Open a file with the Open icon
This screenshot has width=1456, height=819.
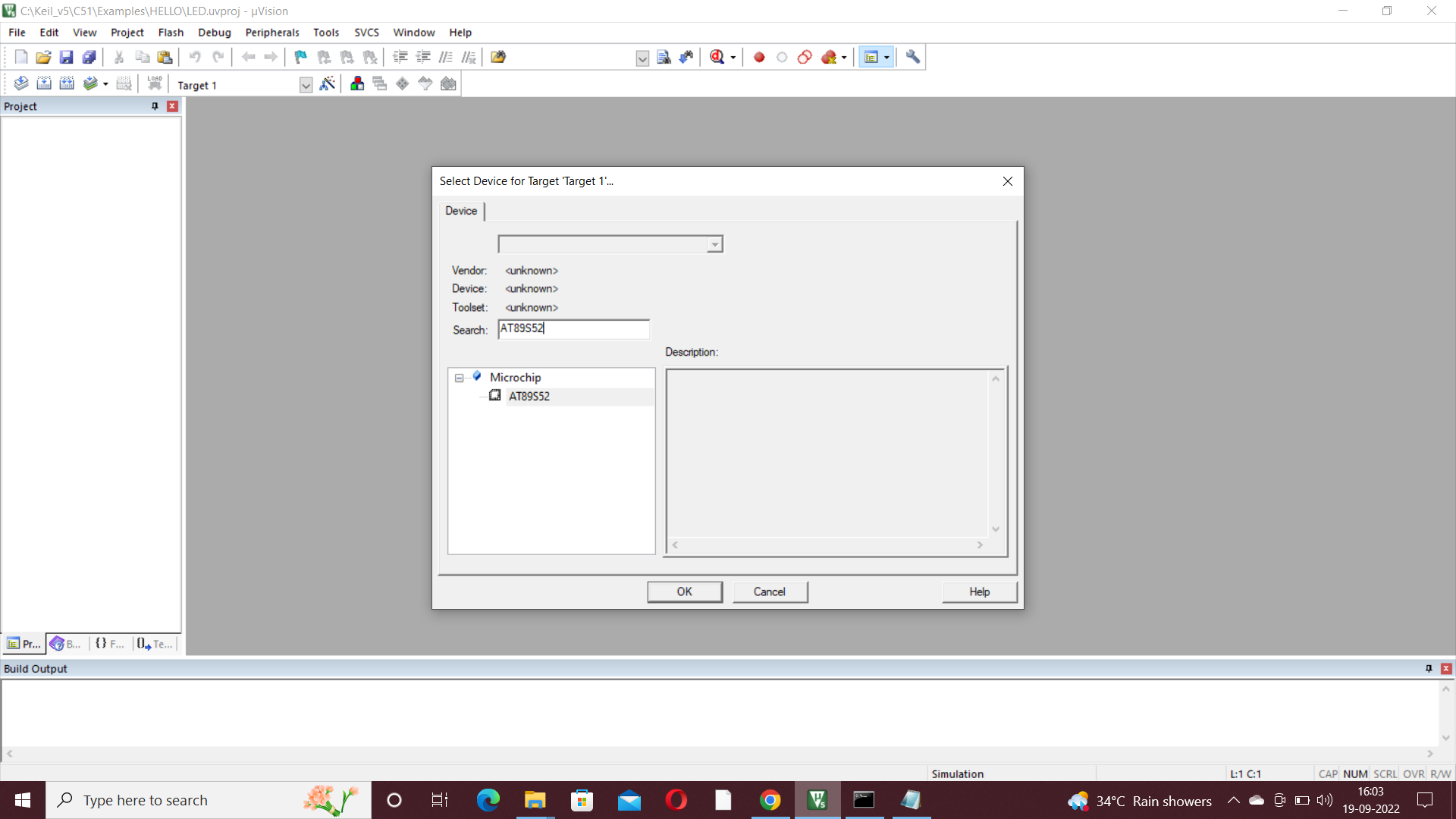[43, 57]
